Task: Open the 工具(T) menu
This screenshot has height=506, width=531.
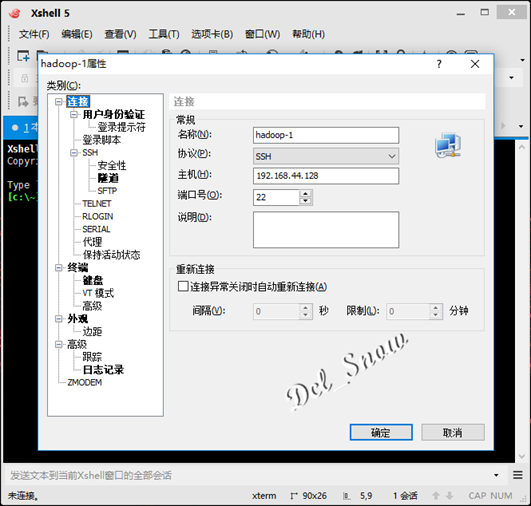Action: 164,34
